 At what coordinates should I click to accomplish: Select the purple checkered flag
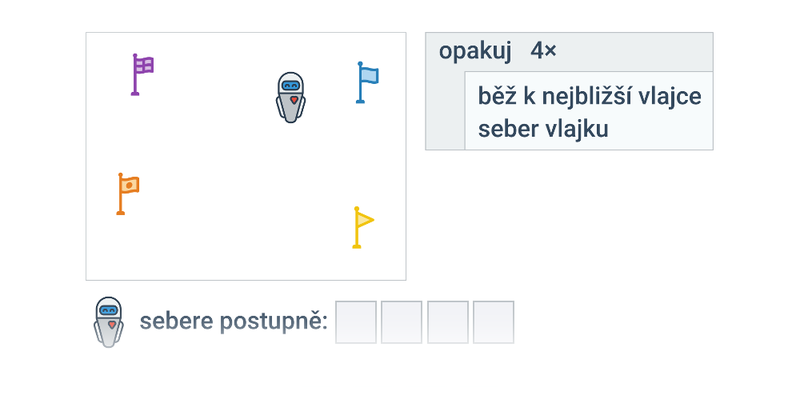tap(142, 74)
